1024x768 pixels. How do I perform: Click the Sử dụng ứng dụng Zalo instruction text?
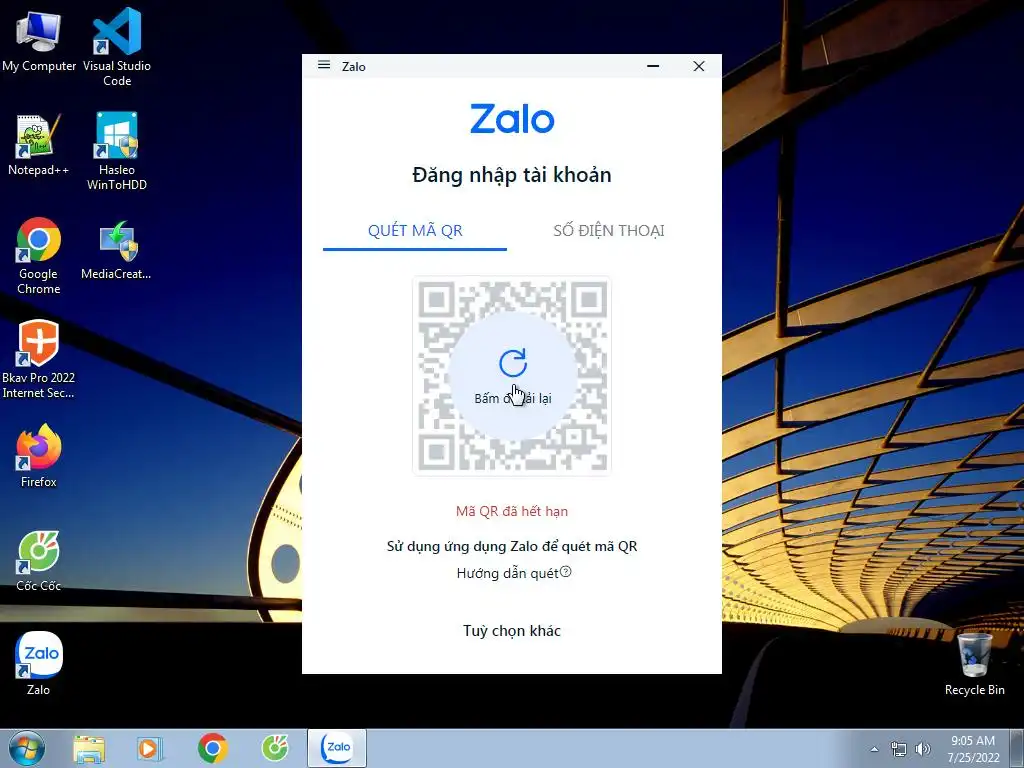pyautogui.click(x=512, y=547)
